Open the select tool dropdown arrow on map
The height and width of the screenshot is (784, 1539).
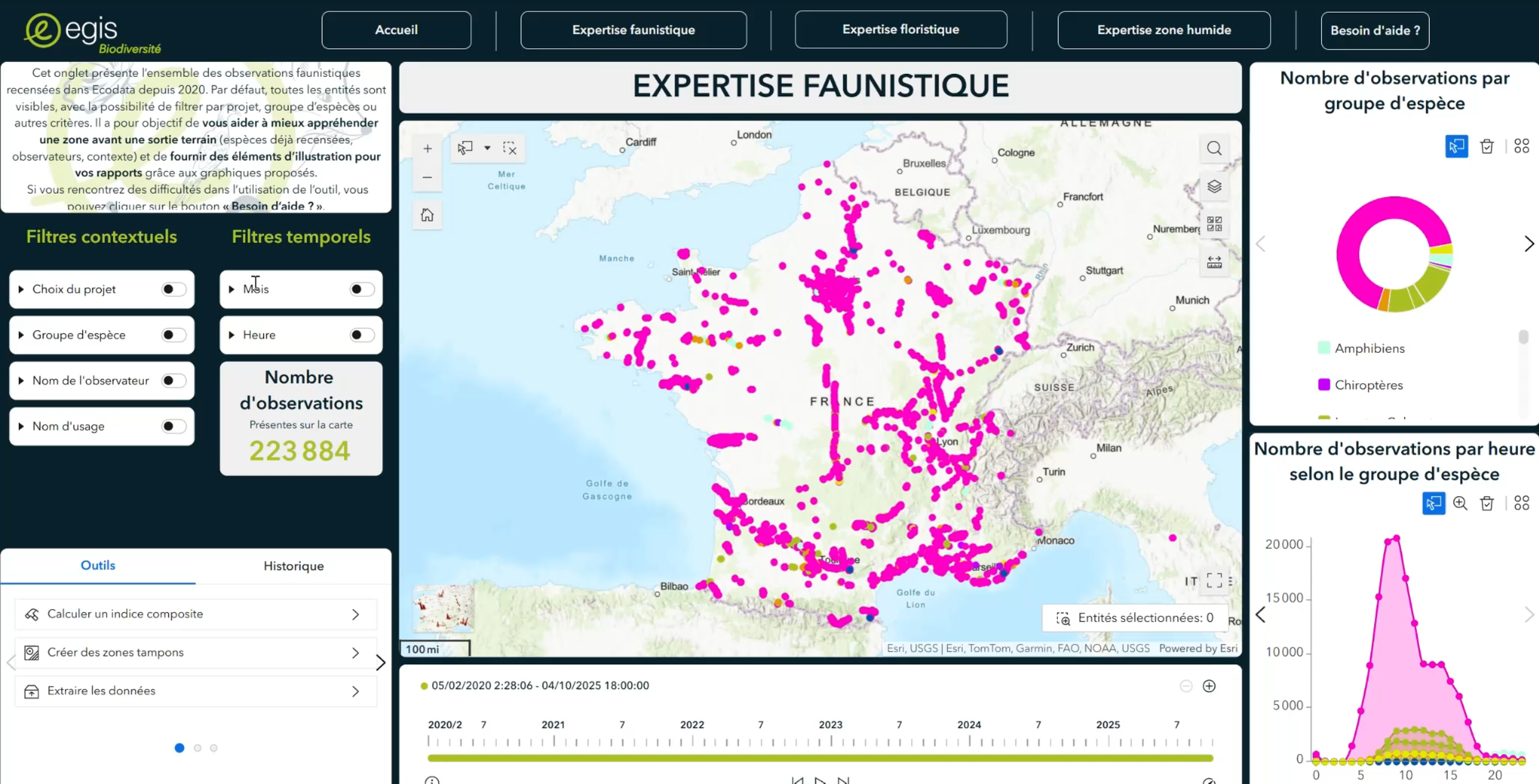(x=487, y=148)
